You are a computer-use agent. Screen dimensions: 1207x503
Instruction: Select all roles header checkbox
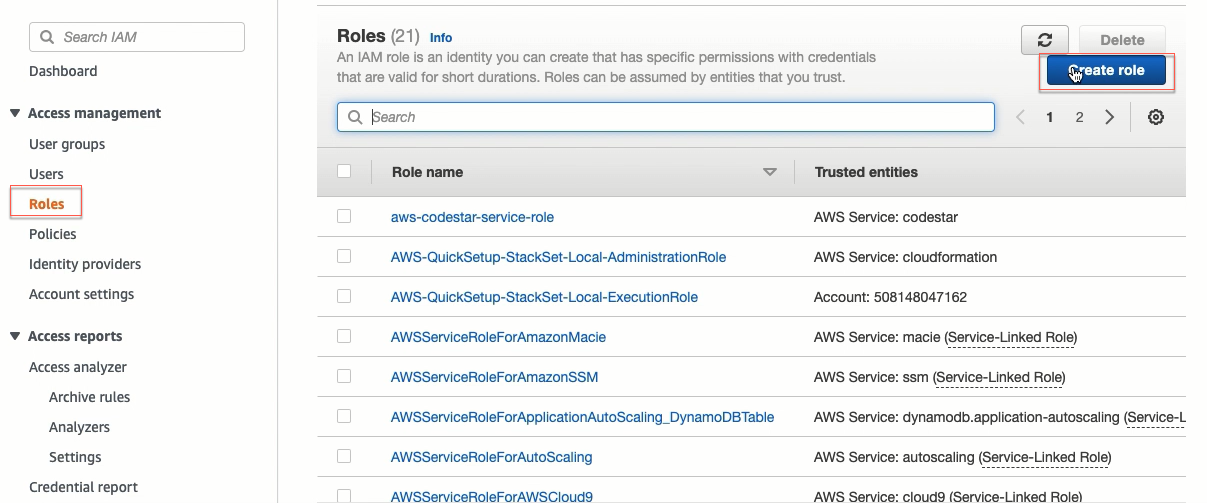344,171
